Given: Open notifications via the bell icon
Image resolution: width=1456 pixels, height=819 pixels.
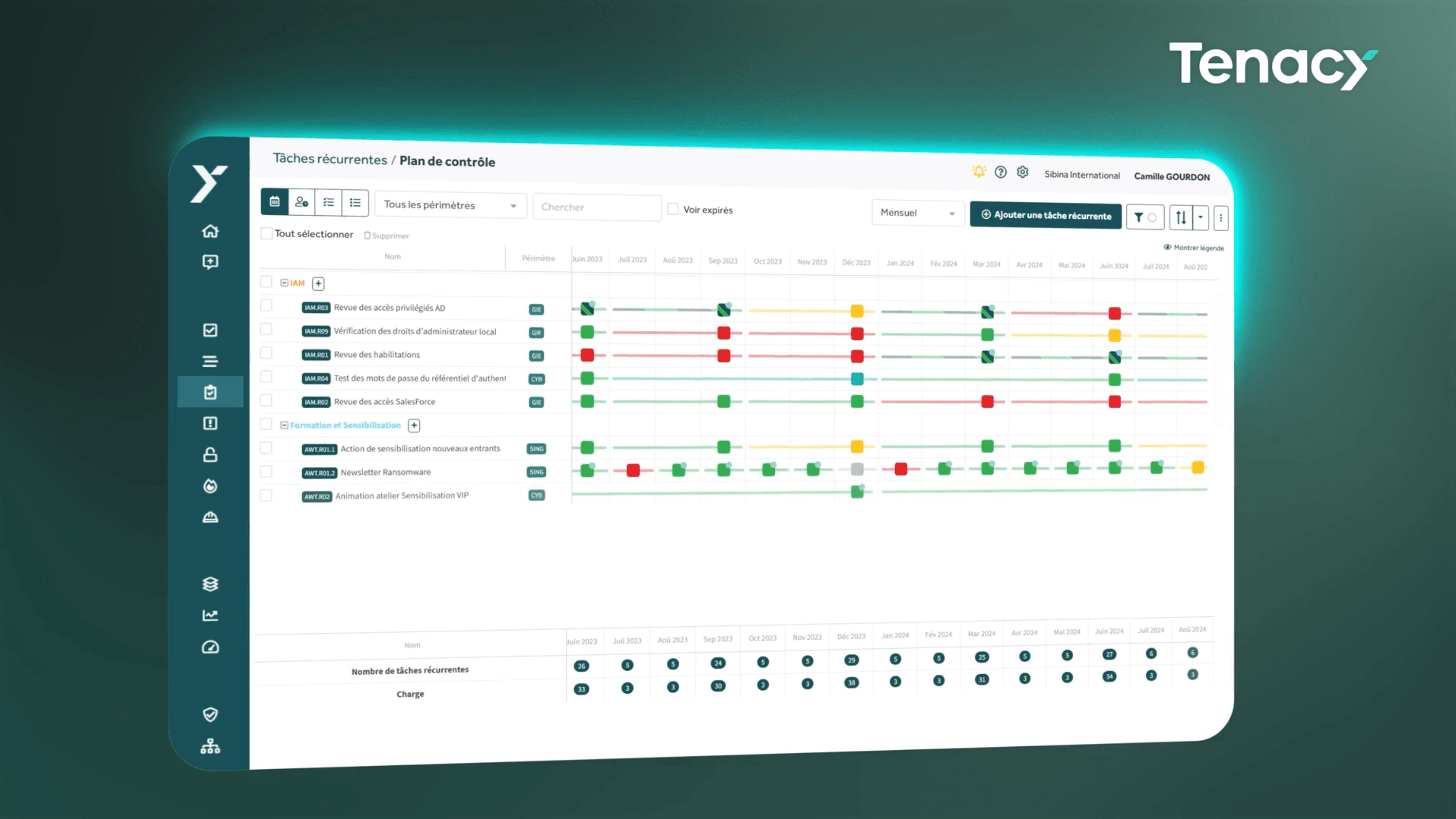Looking at the screenshot, I should tap(978, 171).
